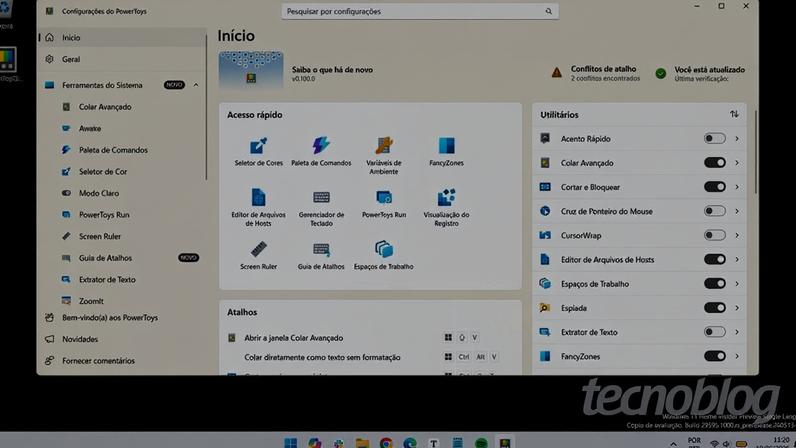Open Cortar e Bloquear chevron
The height and width of the screenshot is (448, 796).
(737, 187)
